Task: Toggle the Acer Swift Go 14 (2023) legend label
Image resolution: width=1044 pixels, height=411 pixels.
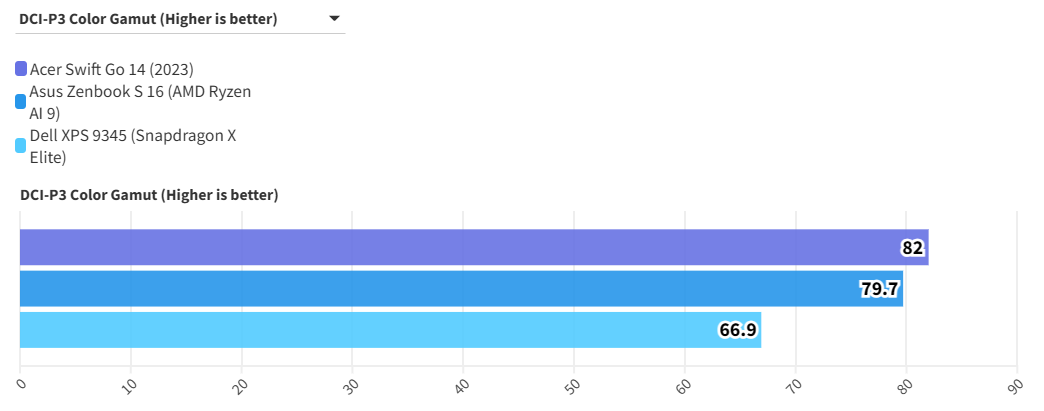Action: 111,69
